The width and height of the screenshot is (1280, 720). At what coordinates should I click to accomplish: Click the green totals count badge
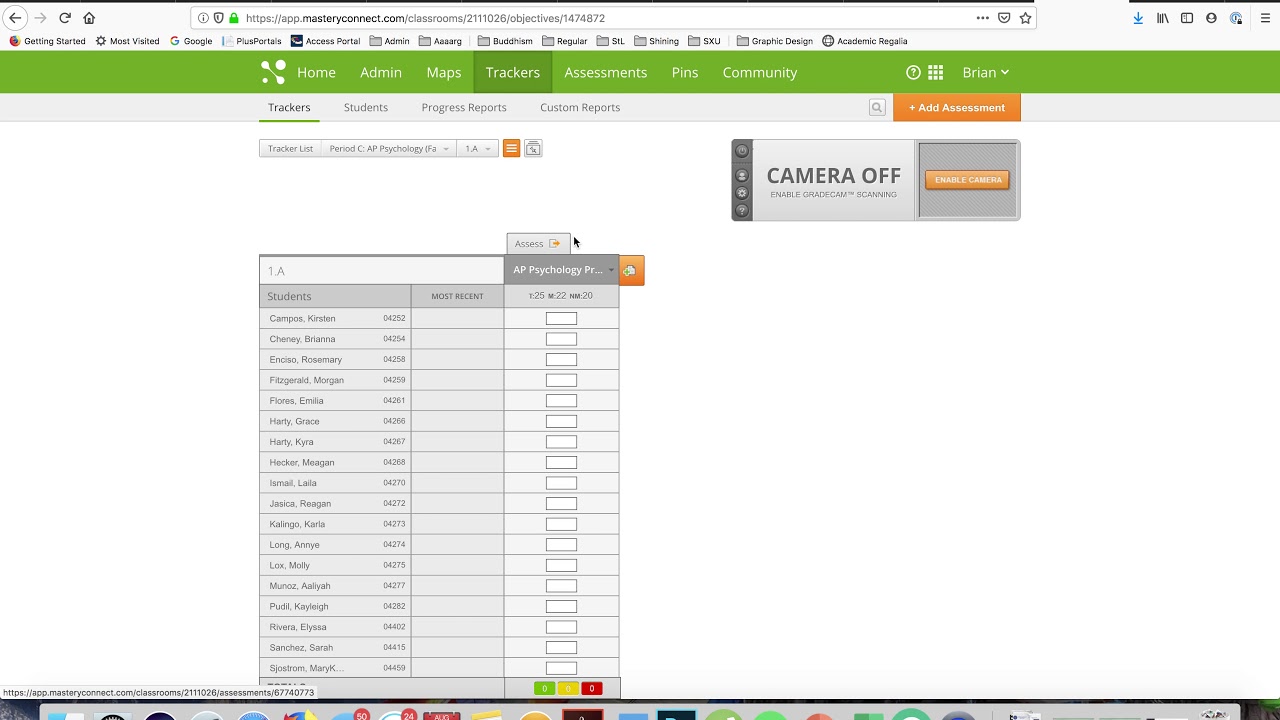544,688
